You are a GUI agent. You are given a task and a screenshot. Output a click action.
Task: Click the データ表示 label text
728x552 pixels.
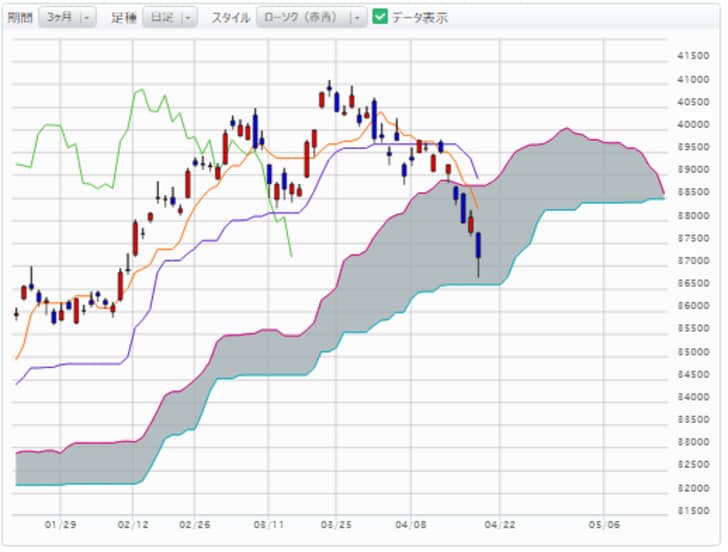tap(420, 18)
